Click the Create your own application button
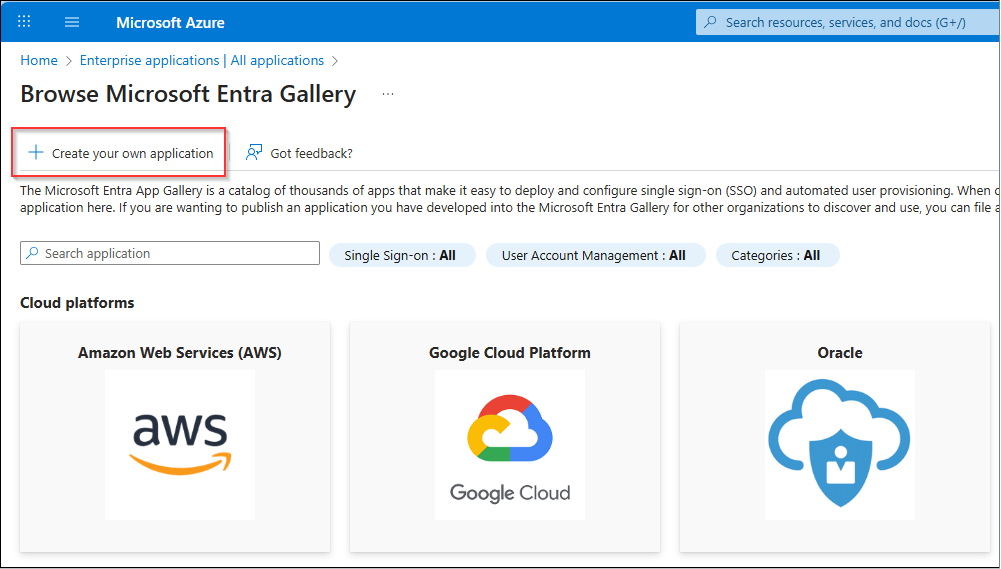The width and height of the screenshot is (1001, 569). pos(119,153)
